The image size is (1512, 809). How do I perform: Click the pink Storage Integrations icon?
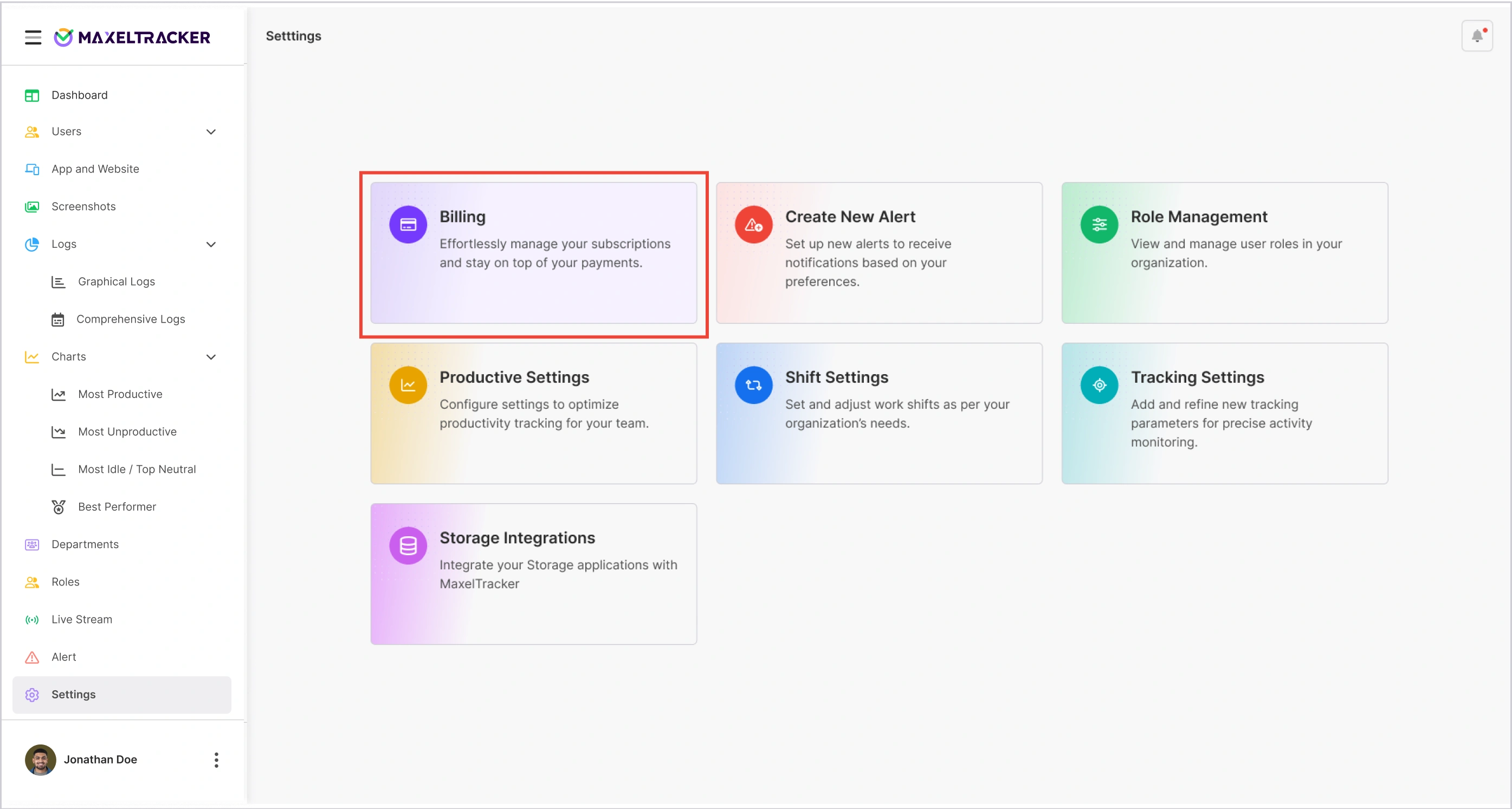coord(408,546)
